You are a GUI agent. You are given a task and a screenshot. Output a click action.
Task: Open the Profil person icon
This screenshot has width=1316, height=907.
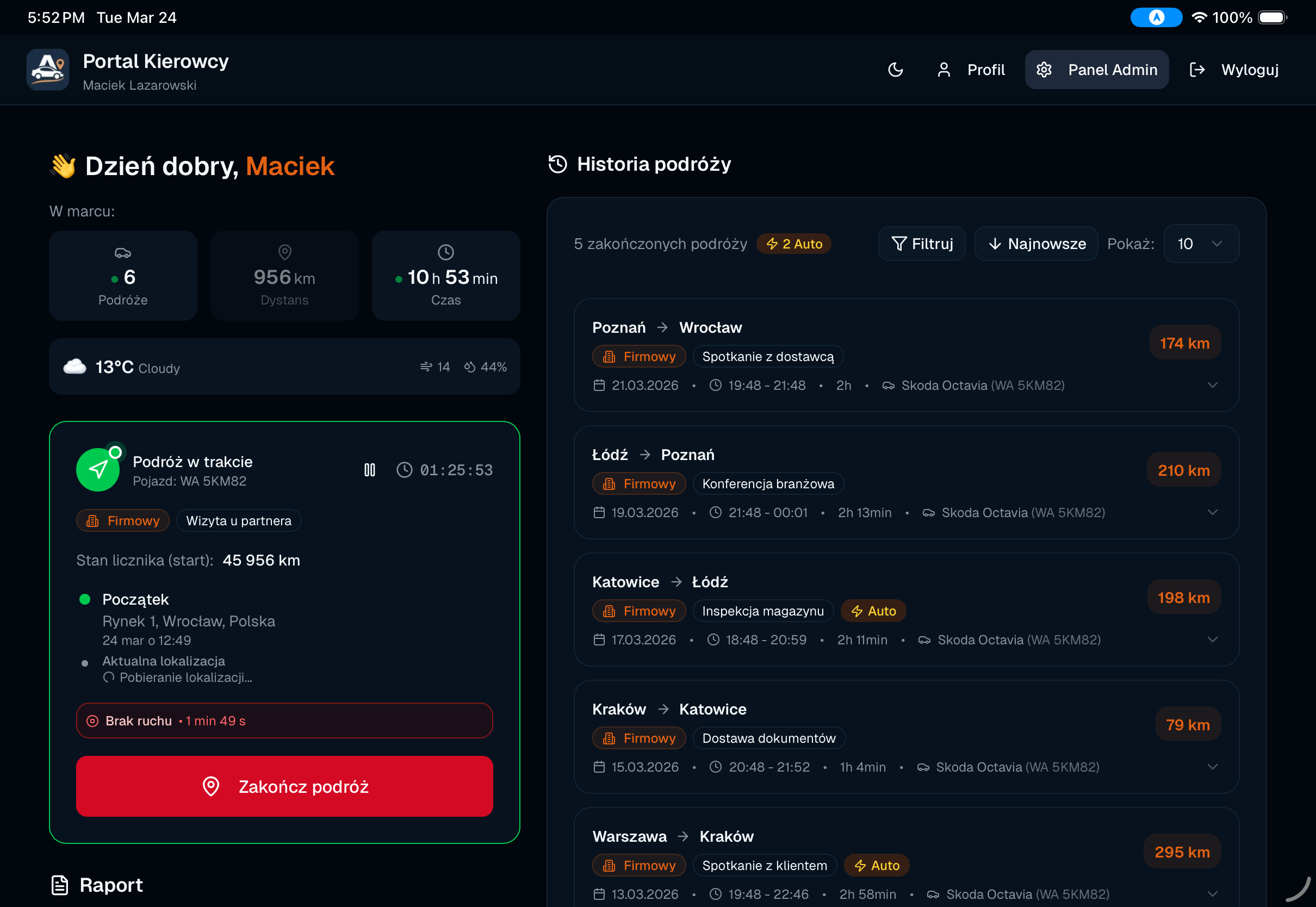[x=945, y=70]
